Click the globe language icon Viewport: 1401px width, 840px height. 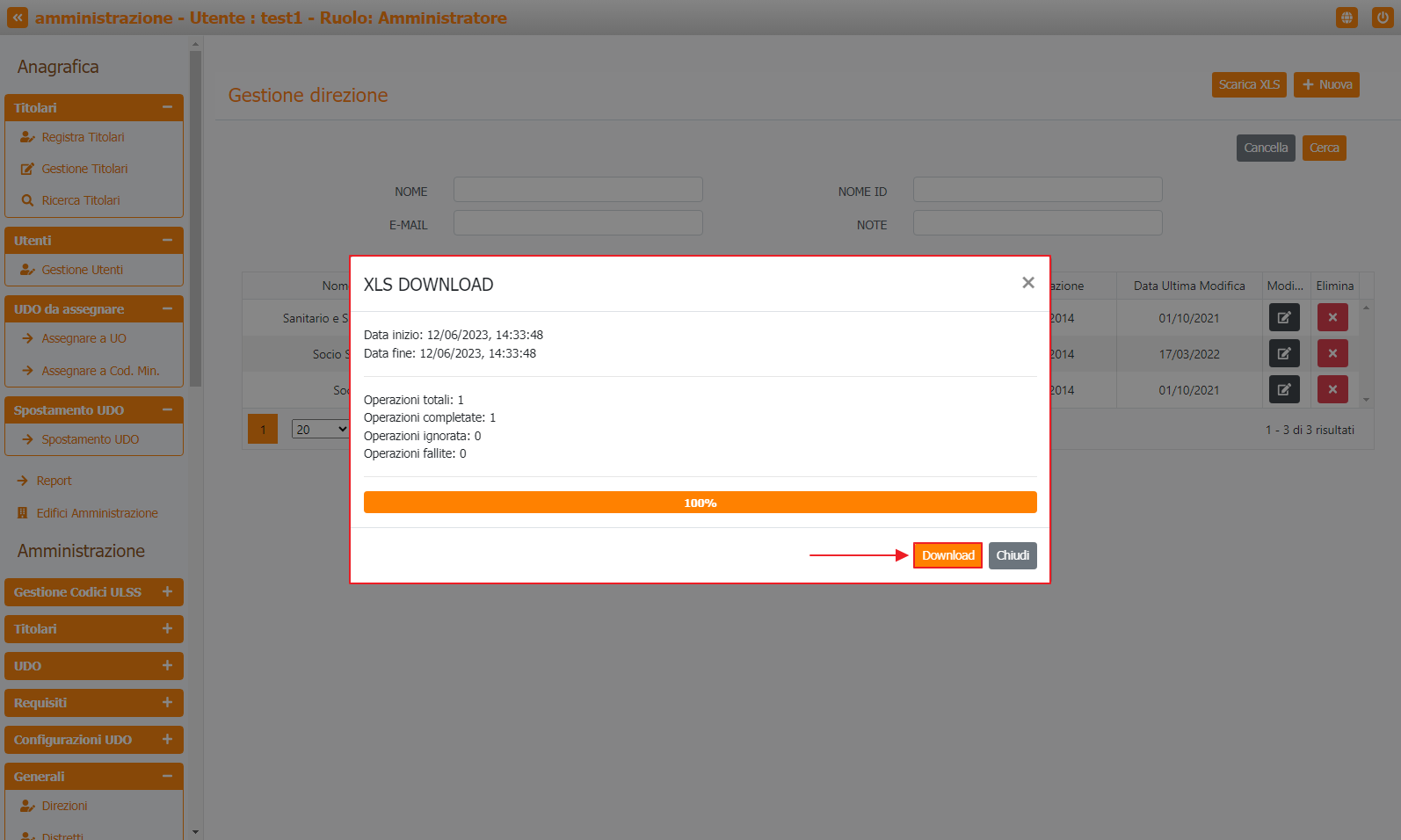[1347, 18]
